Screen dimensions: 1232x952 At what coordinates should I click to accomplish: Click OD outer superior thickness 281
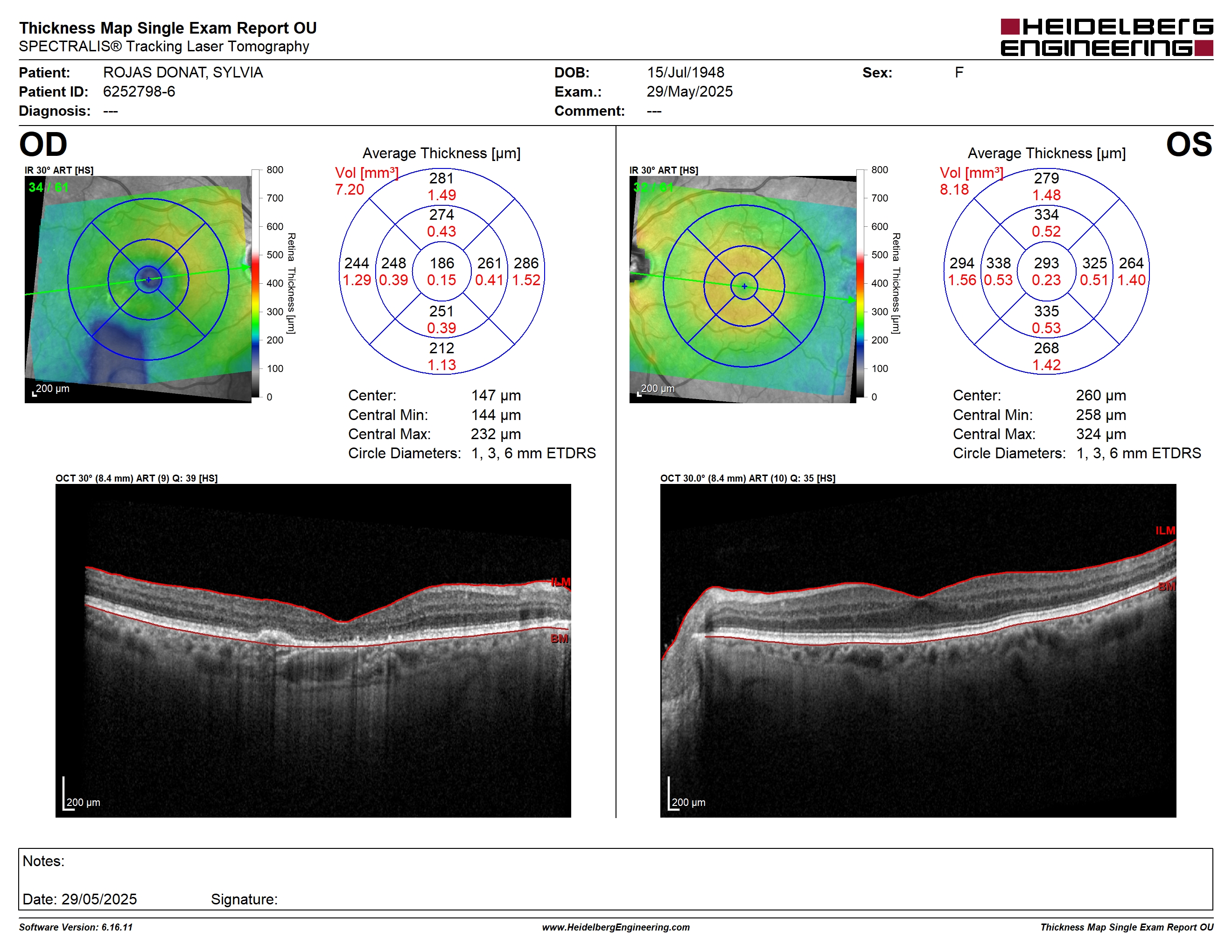[441, 178]
